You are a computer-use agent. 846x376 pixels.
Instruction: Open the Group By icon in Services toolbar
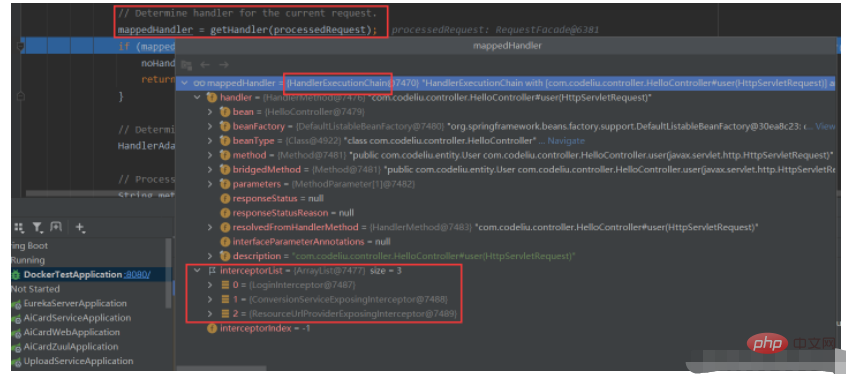(x=19, y=228)
